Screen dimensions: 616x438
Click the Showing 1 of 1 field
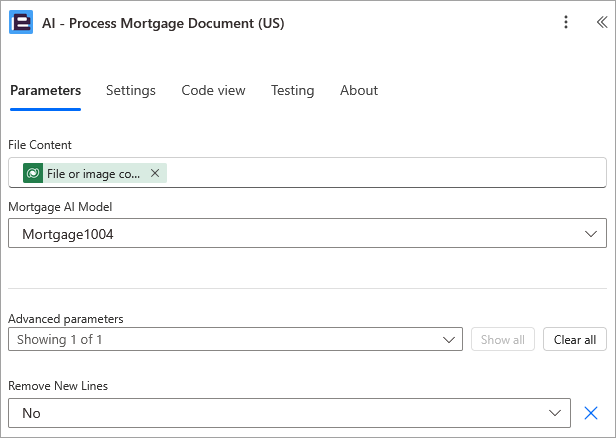235,339
